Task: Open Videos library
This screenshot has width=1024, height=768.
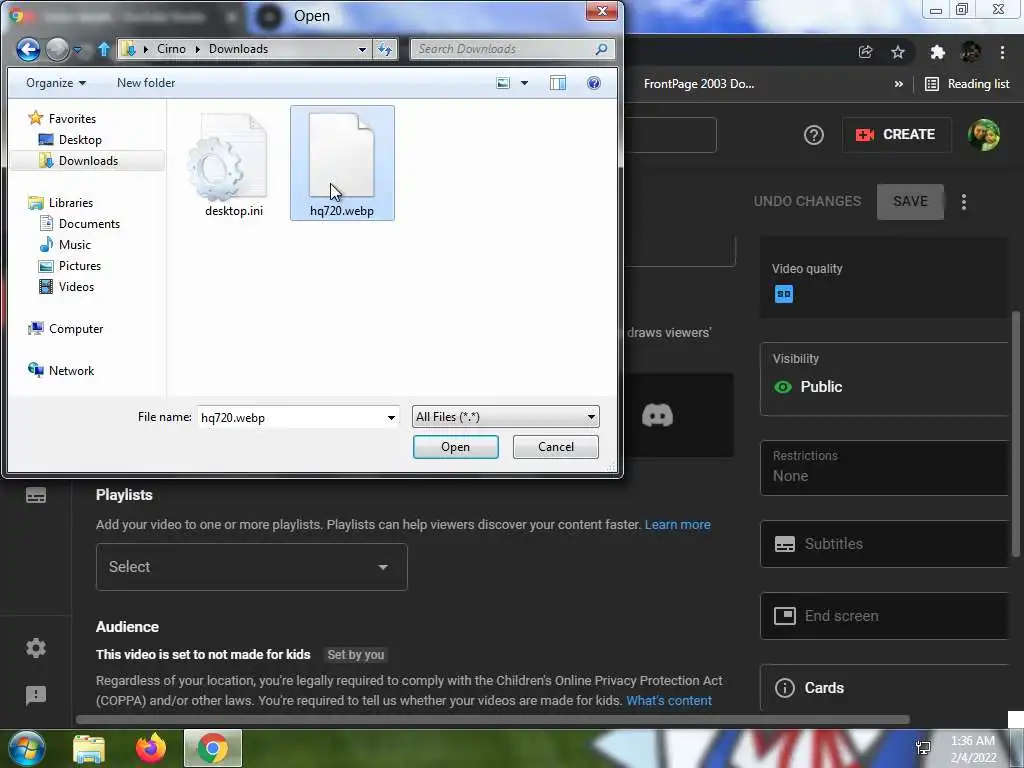Action: [x=76, y=287]
